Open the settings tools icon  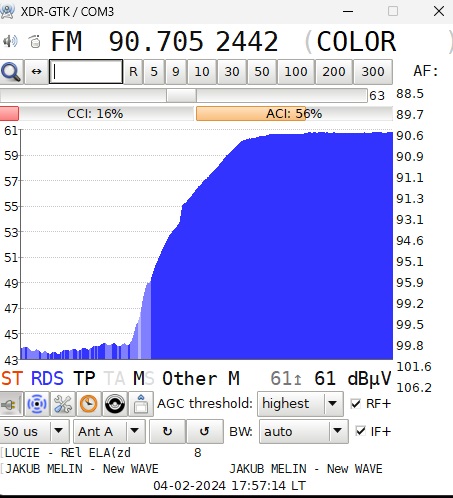(x=63, y=404)
